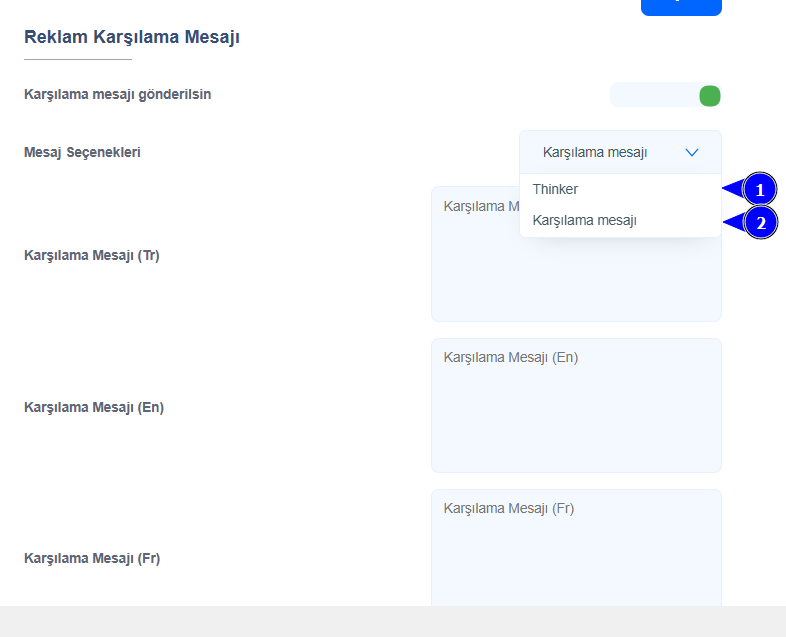Click the Reklam Karşılama Mesajı heading
Image resolution: width=786 pixels, height=637 pixels.
(132, 37)
